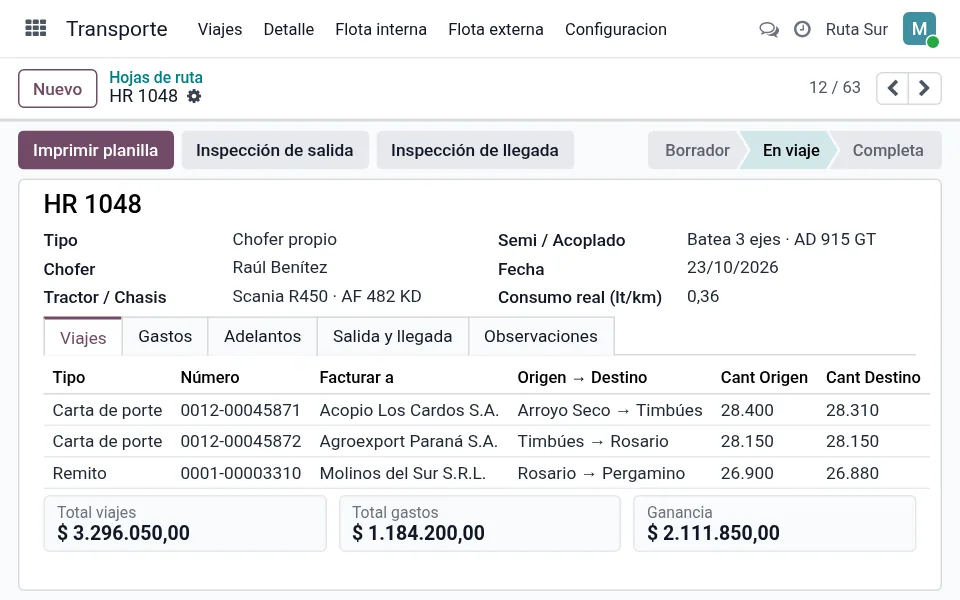Click Cant Origen value 28.400
Viewport: 960px width, 600px height.
pyautogui.click(x=747, y=410)
